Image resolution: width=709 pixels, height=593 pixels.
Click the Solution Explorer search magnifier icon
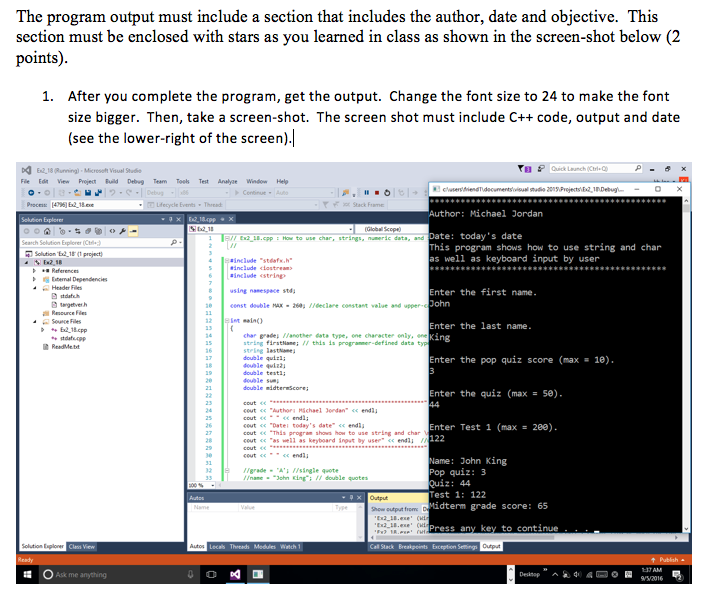174,243
